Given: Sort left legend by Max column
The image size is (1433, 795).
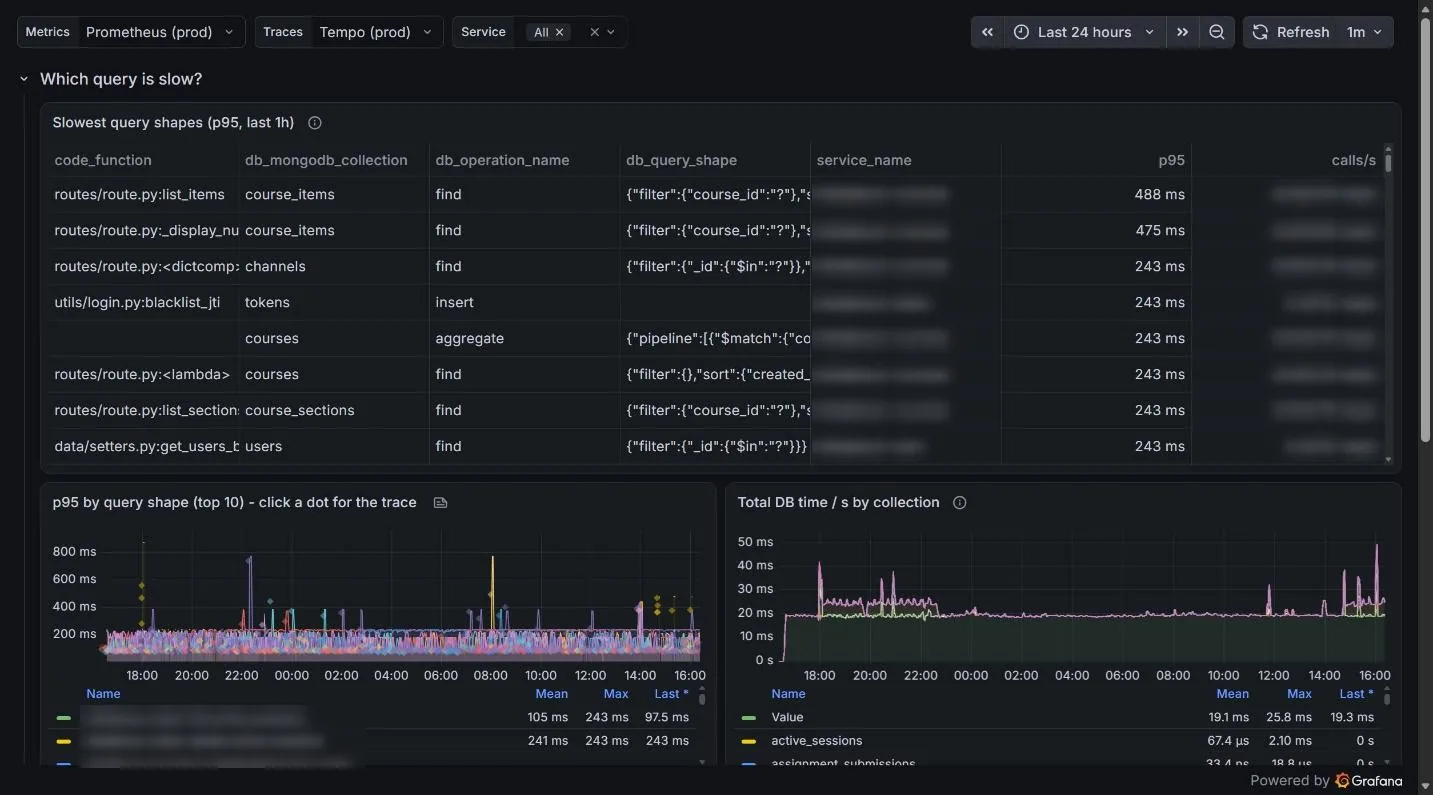Looking at the screenshot, I should coord(616,694).
